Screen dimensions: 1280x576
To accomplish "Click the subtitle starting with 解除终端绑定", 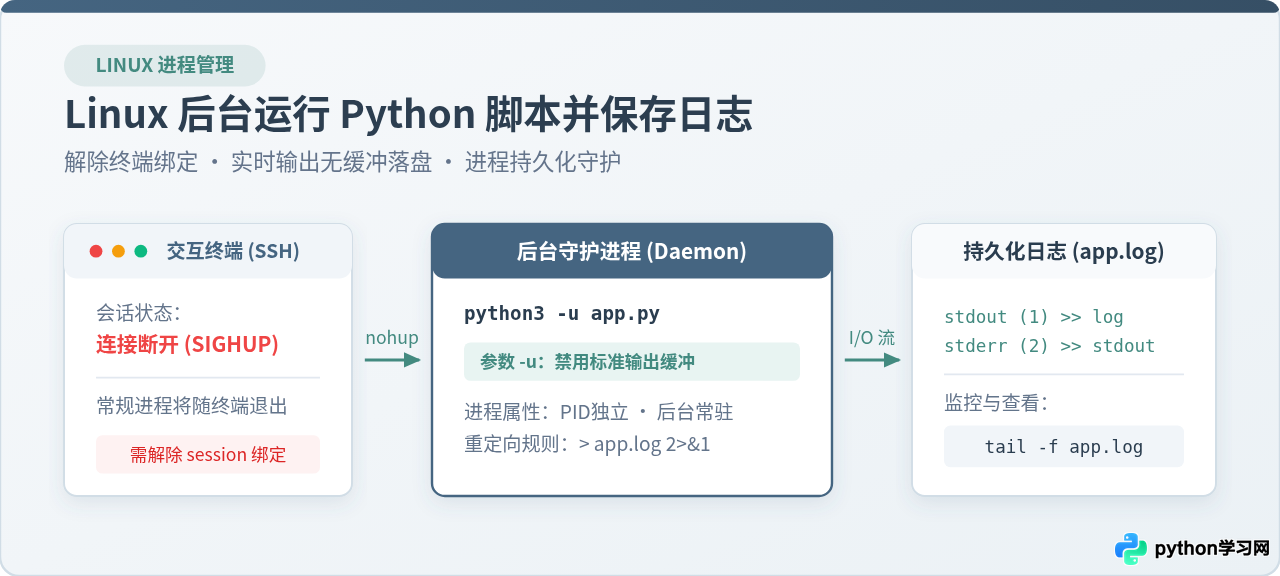I will 343,162.
